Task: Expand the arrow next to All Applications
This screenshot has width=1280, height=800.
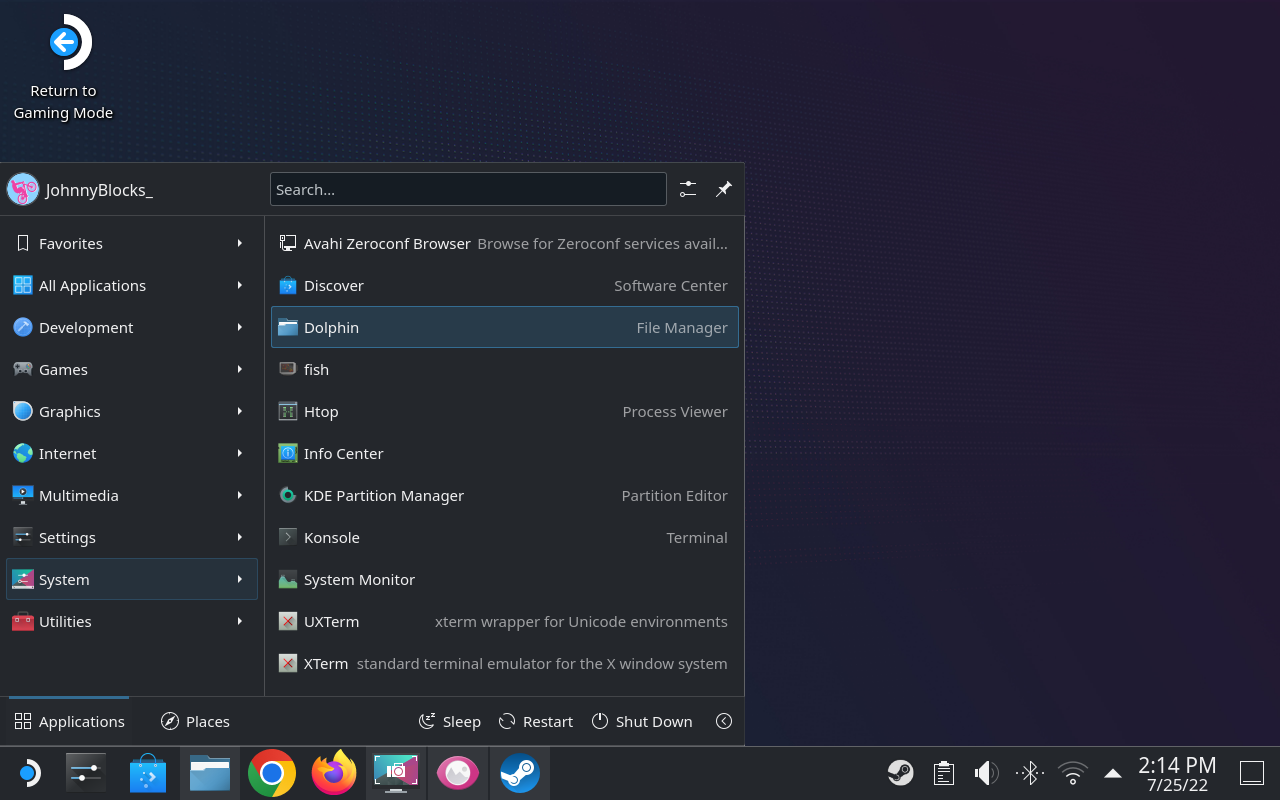Action: tap(240, 285)
